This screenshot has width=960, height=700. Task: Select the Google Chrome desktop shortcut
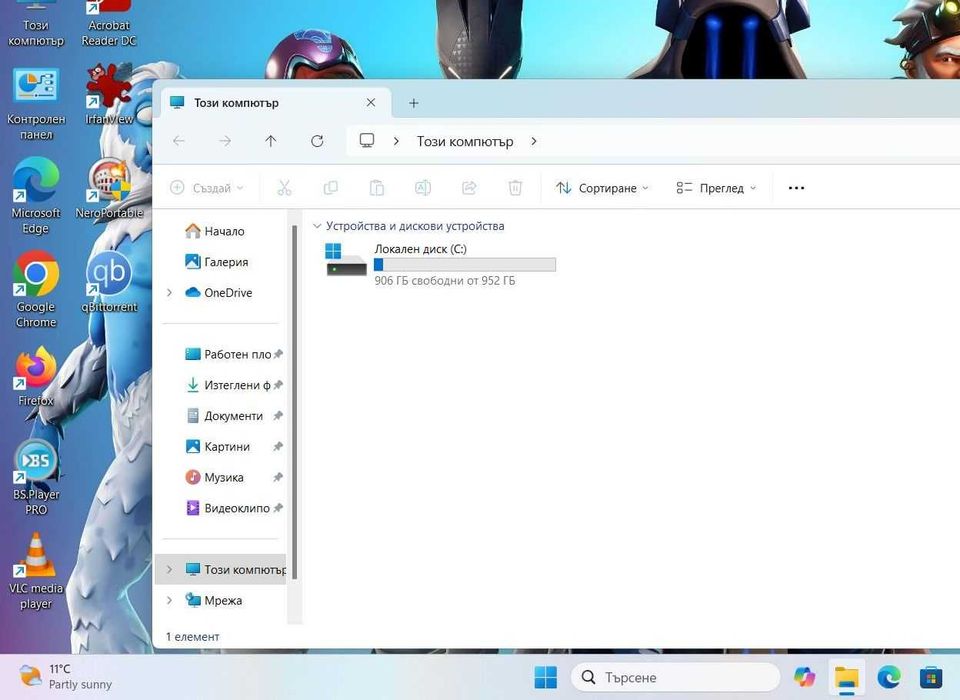(36, 290)
